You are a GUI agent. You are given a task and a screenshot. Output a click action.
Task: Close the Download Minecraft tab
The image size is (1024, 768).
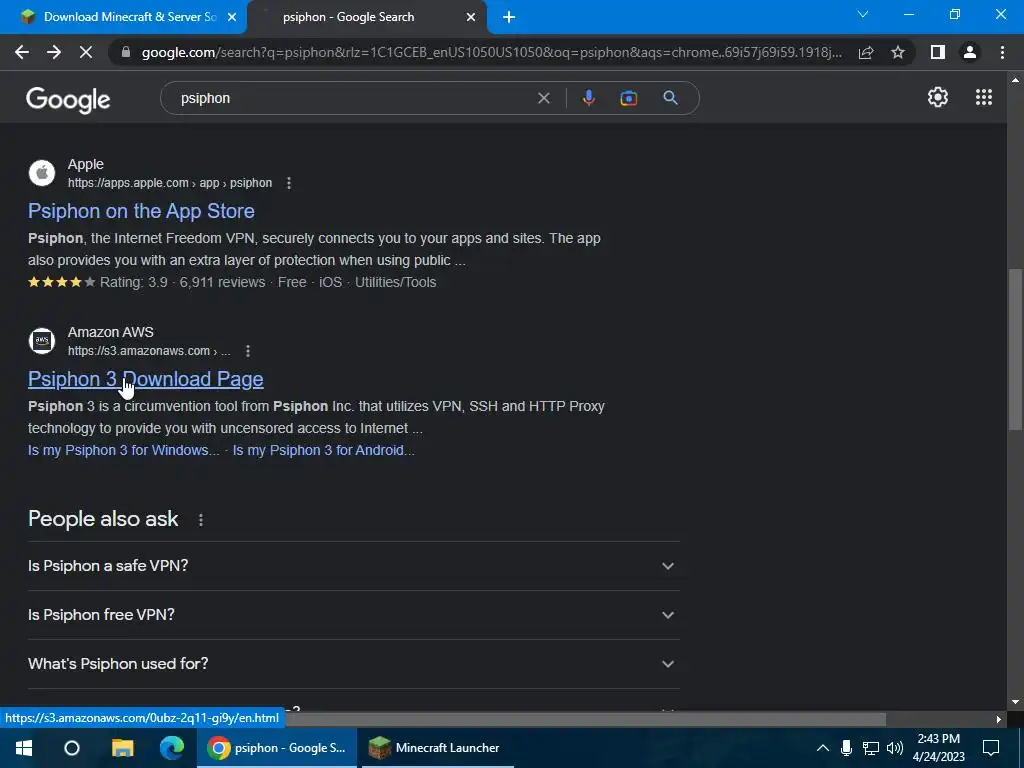232,17
